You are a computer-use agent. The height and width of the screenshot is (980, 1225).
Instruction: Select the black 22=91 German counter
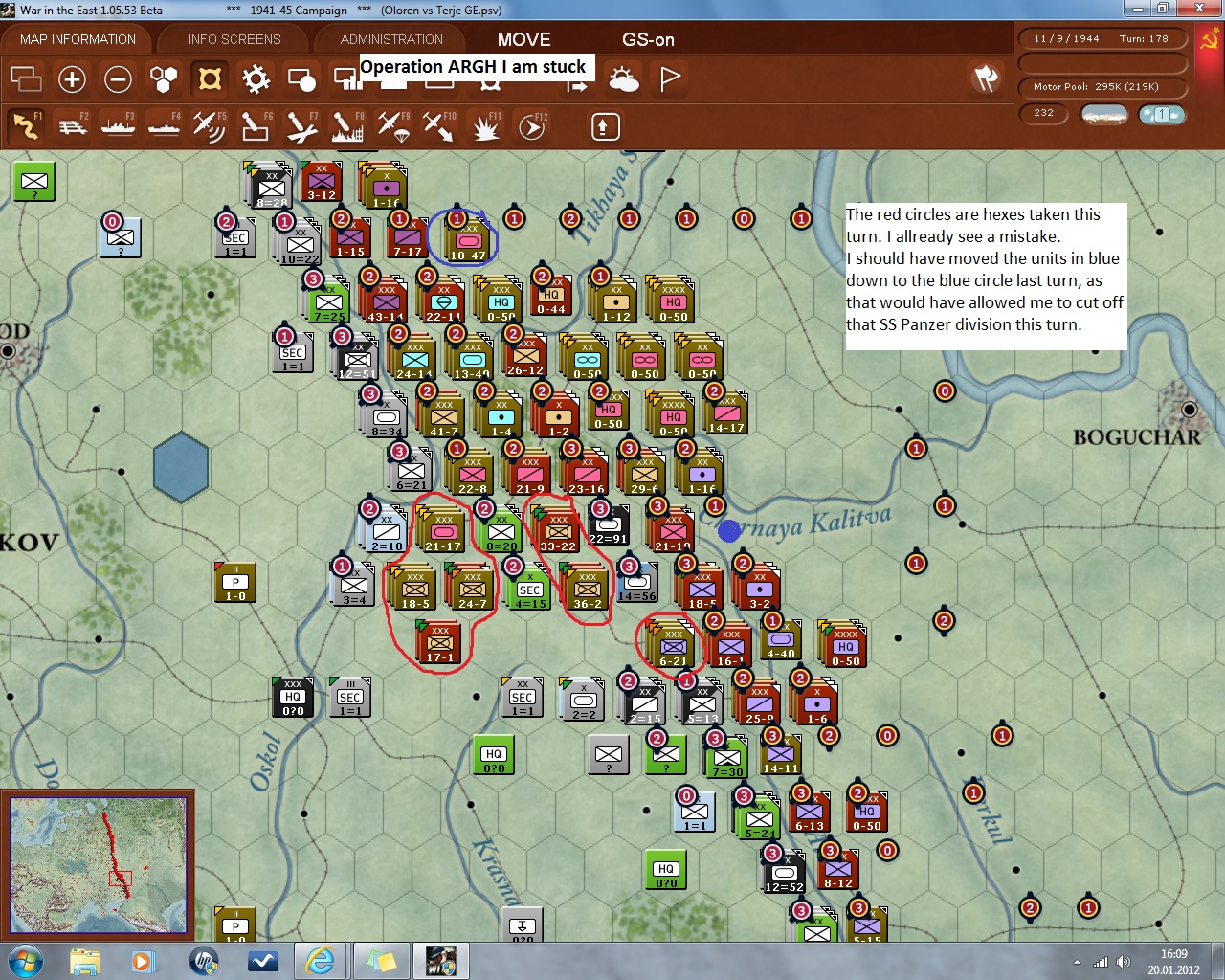coord(608,525)
